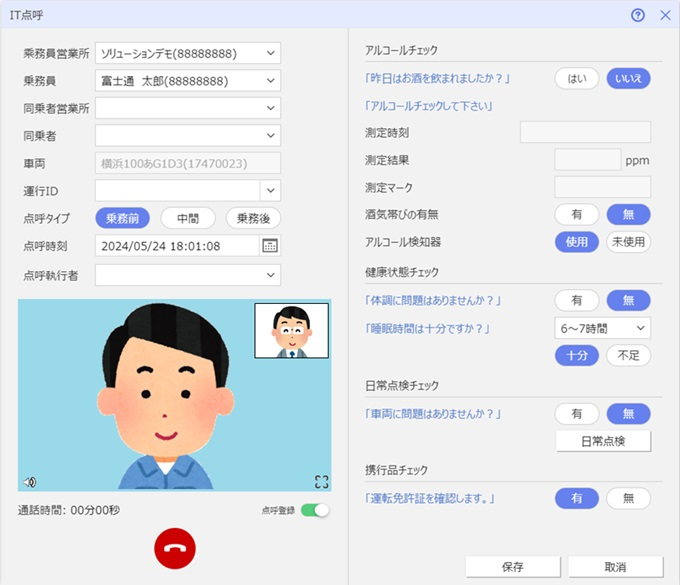Click the red hang-up call button
Viewport: 680px width, 585px height.
[175, 548]
